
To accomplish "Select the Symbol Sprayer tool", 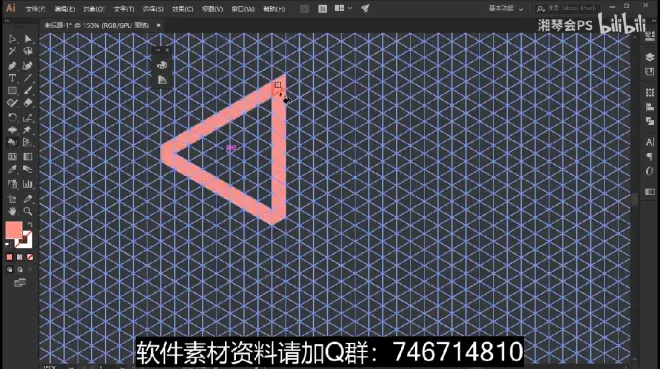I will [12, 184].
